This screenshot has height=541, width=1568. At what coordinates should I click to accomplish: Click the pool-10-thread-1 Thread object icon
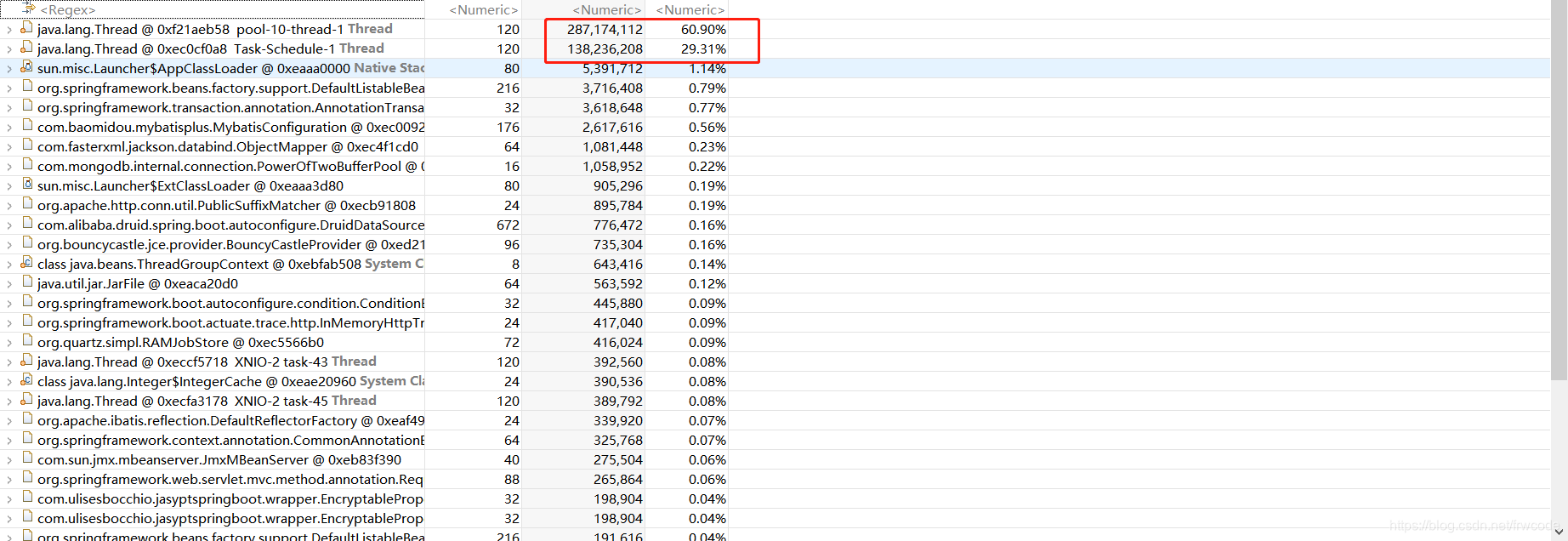coord(26,28)
